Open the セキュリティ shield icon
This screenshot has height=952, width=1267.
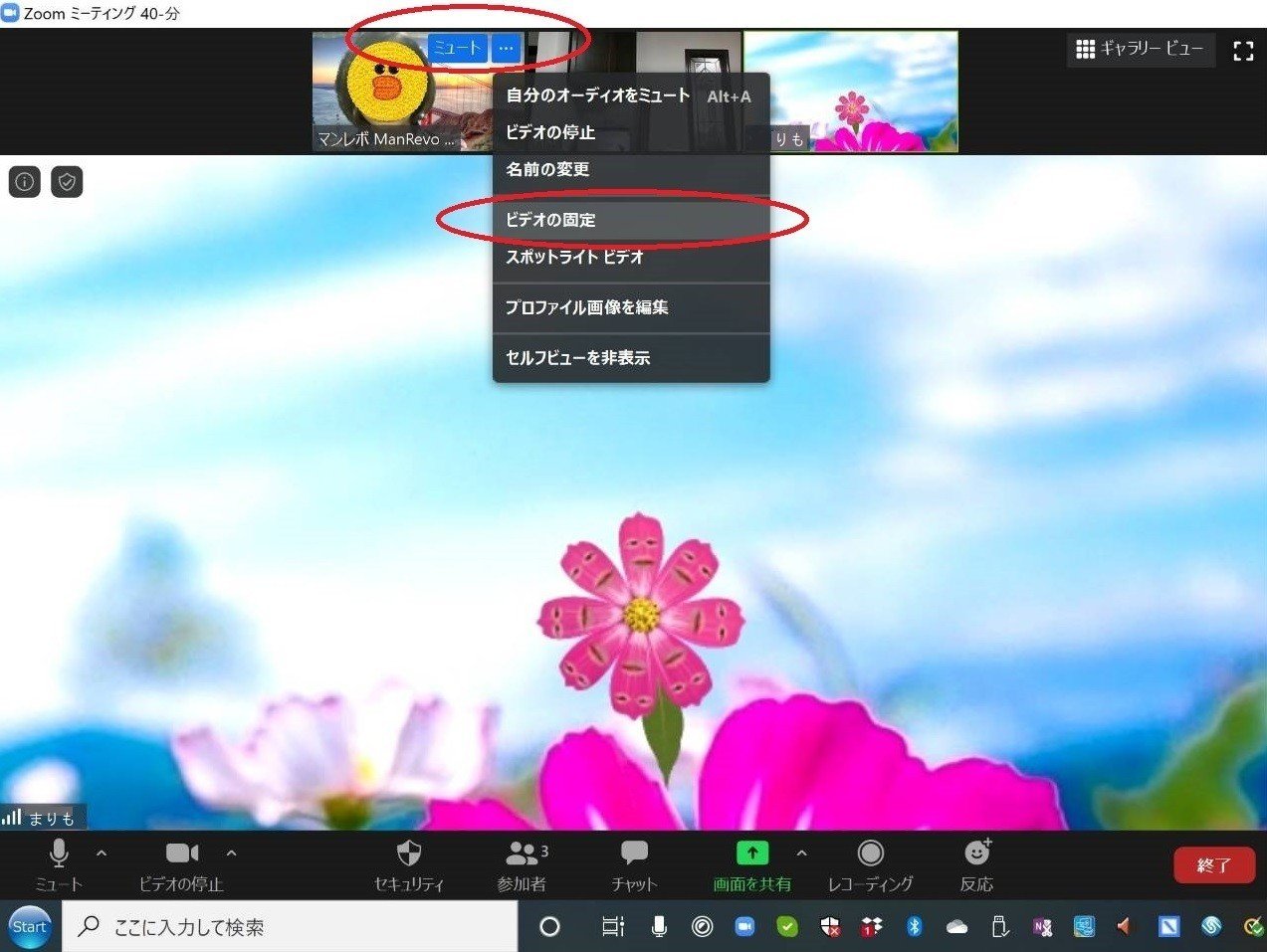409,861
